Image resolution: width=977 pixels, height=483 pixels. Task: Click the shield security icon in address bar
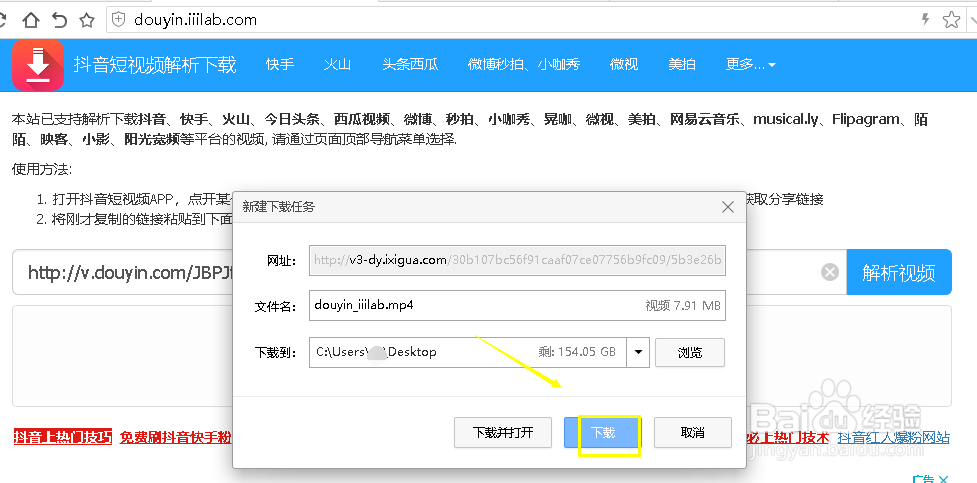(x=118, y=20)
